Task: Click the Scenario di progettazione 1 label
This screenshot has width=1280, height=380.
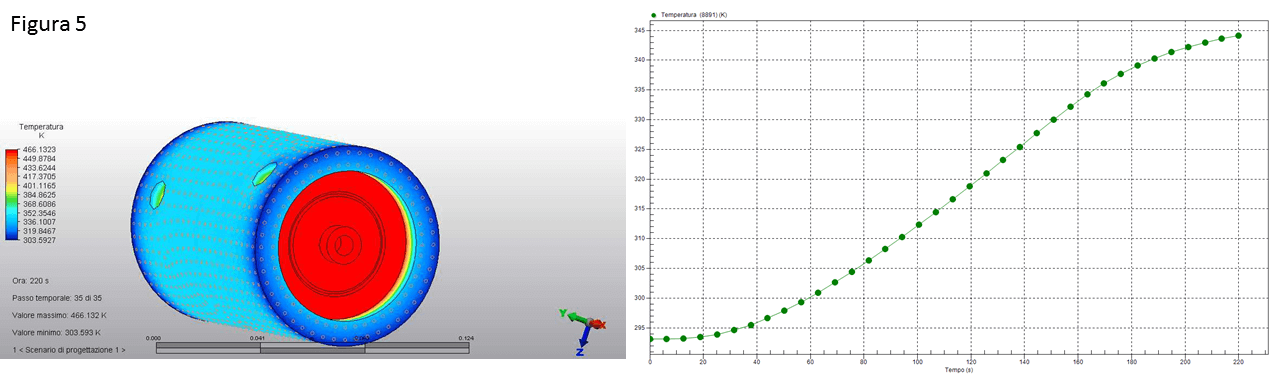Action: click(x=69, y=350)
